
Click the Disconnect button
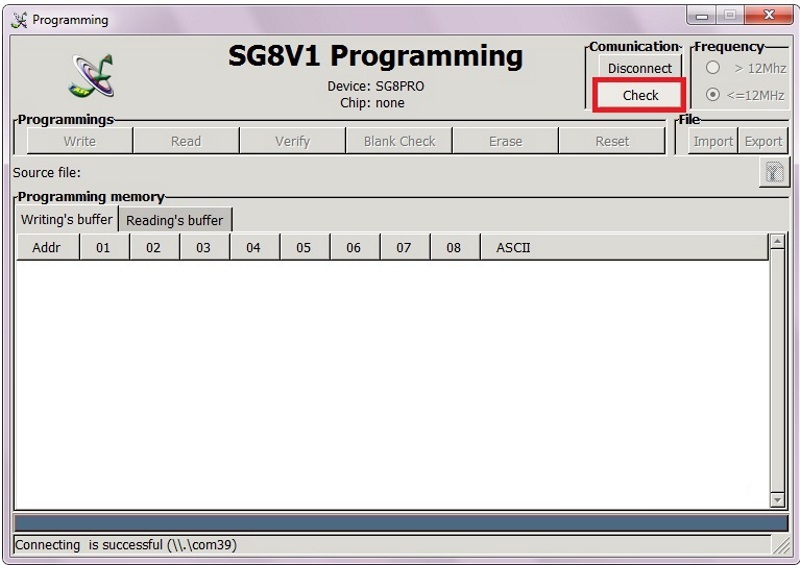tap(639, 68)
